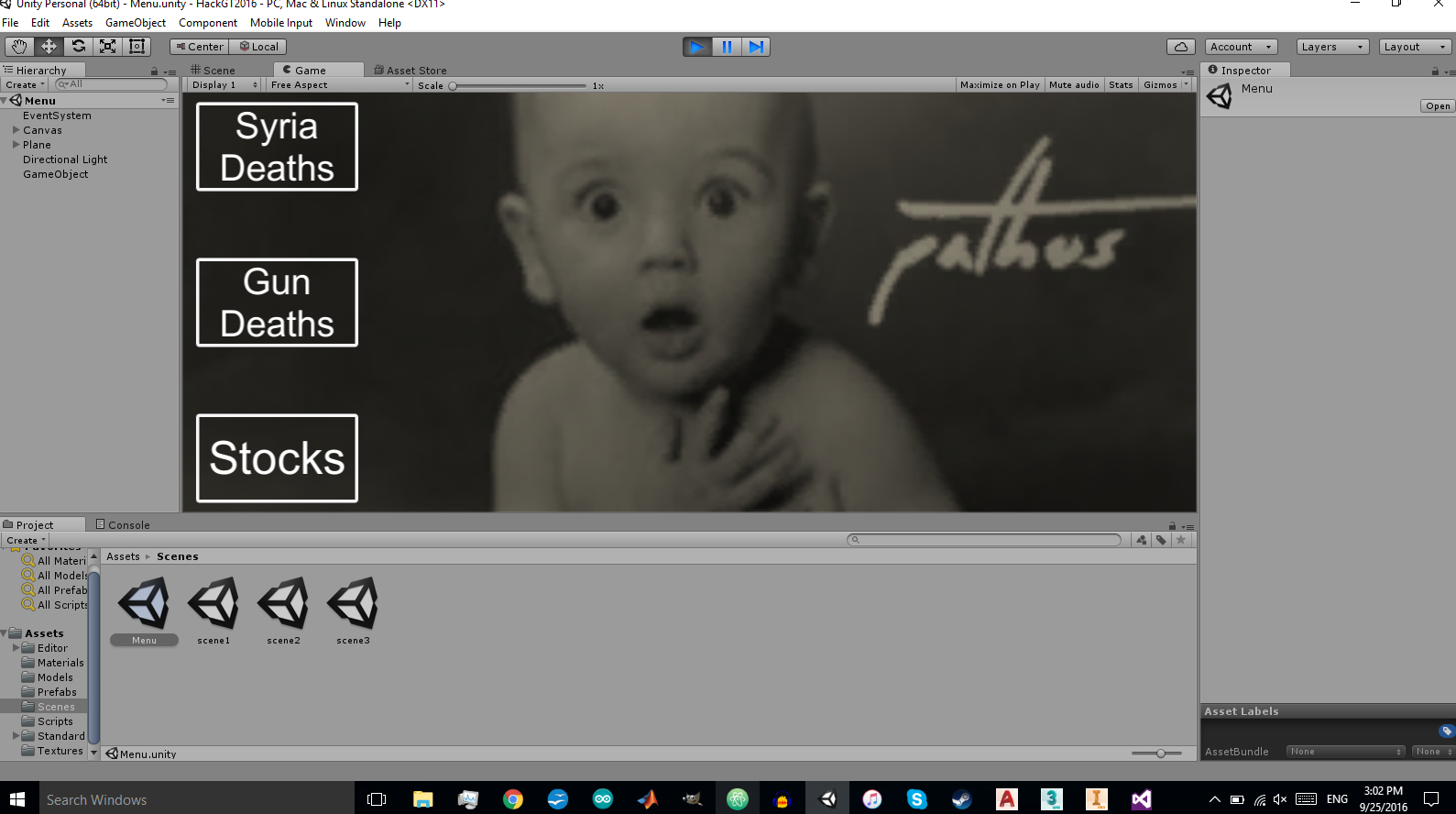Switch to the Console tab
1456x814 pixels.
click(x=123, y=525)
